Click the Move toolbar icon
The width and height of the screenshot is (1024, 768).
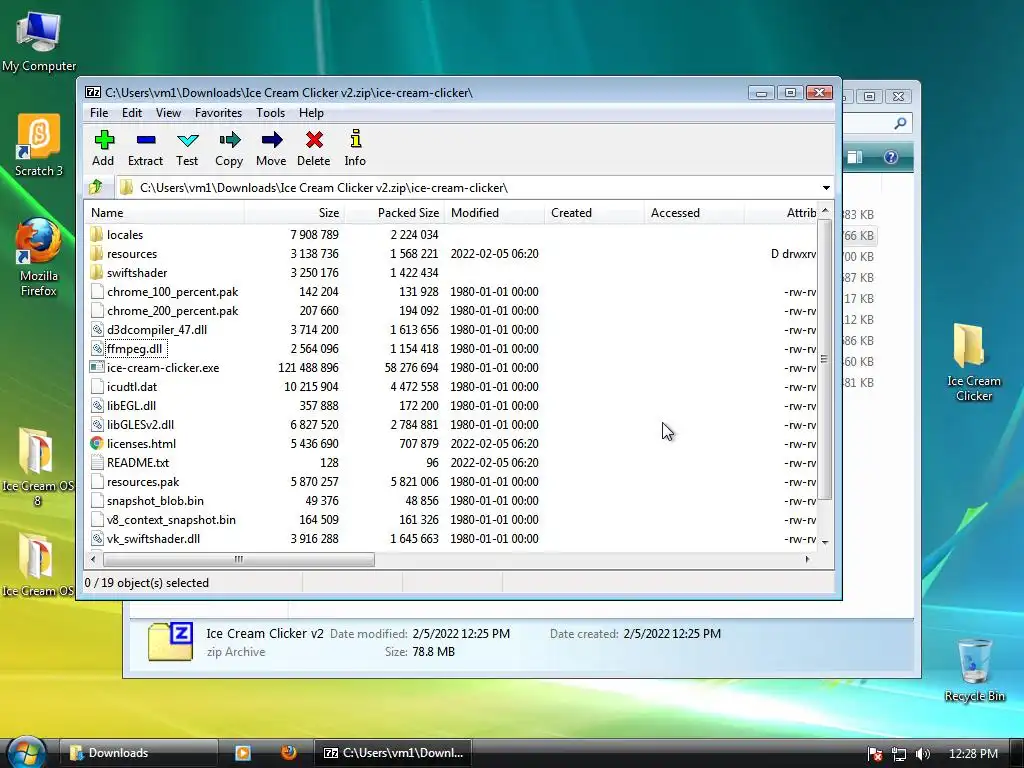coord(271,148)
